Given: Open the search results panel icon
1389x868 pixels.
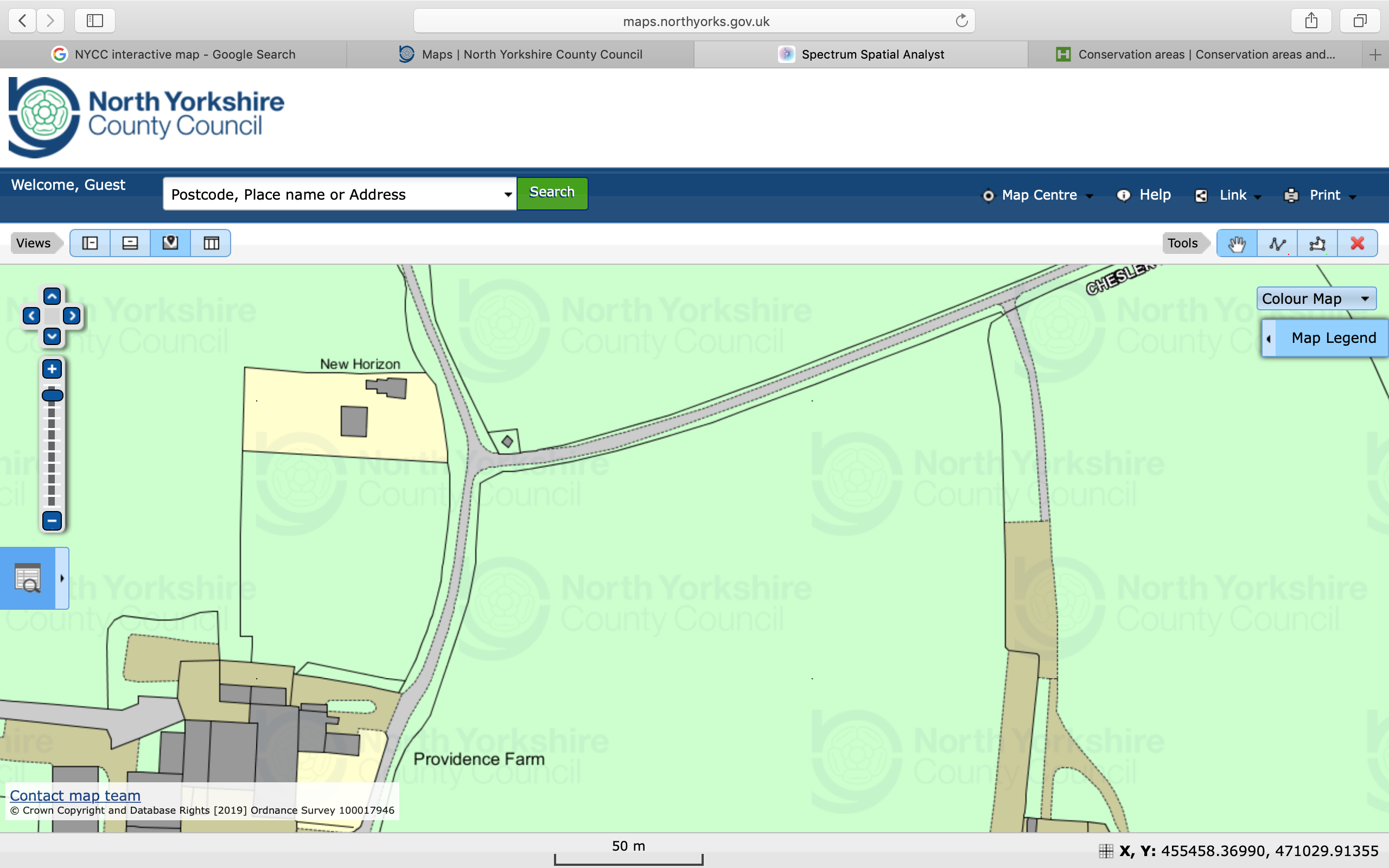Looking at the screenshot, I should pyautogui.click(x=28, y=578).
